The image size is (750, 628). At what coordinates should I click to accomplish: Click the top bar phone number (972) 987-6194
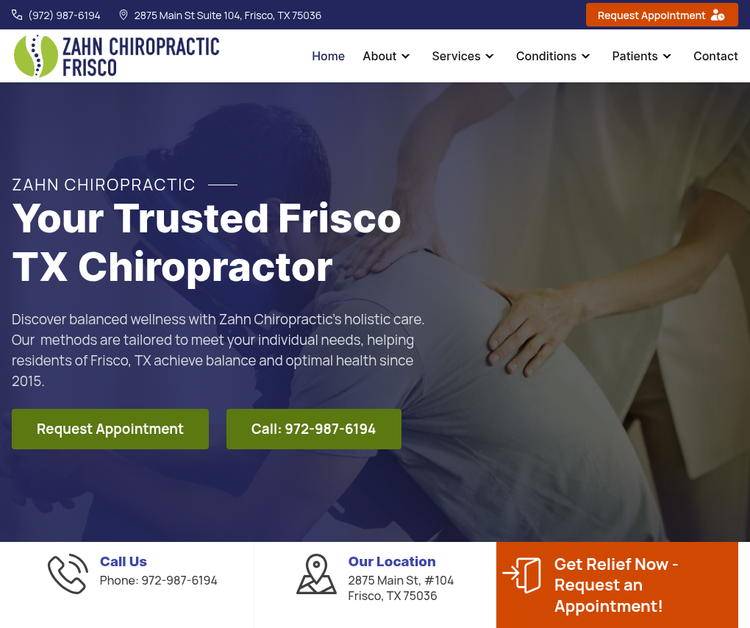[x=64, y=15]
